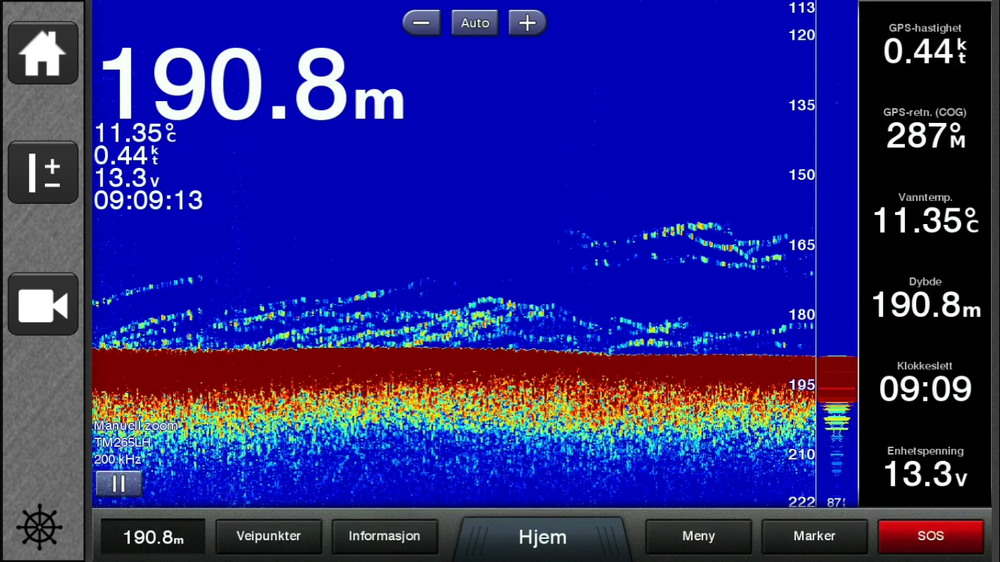The width and height of the screenshot is (1000, 562).
Task: Pause the sonar scrolling
Action: tap(119, 484)
